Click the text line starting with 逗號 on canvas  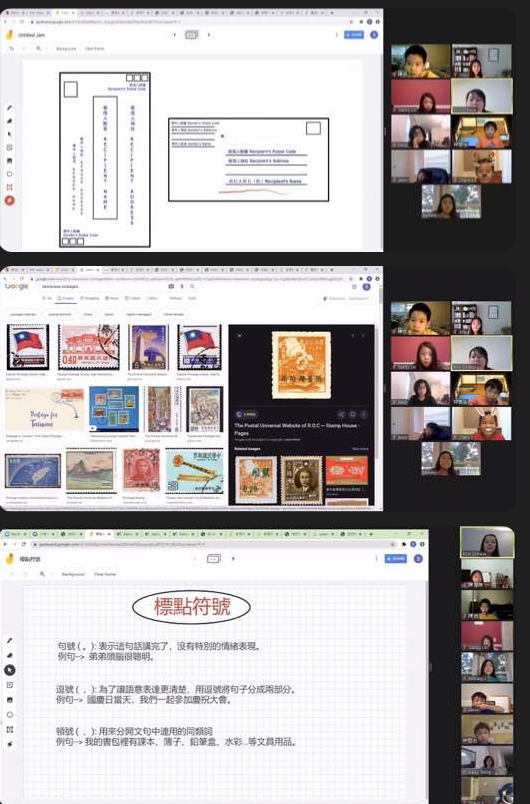coord(175,690)
